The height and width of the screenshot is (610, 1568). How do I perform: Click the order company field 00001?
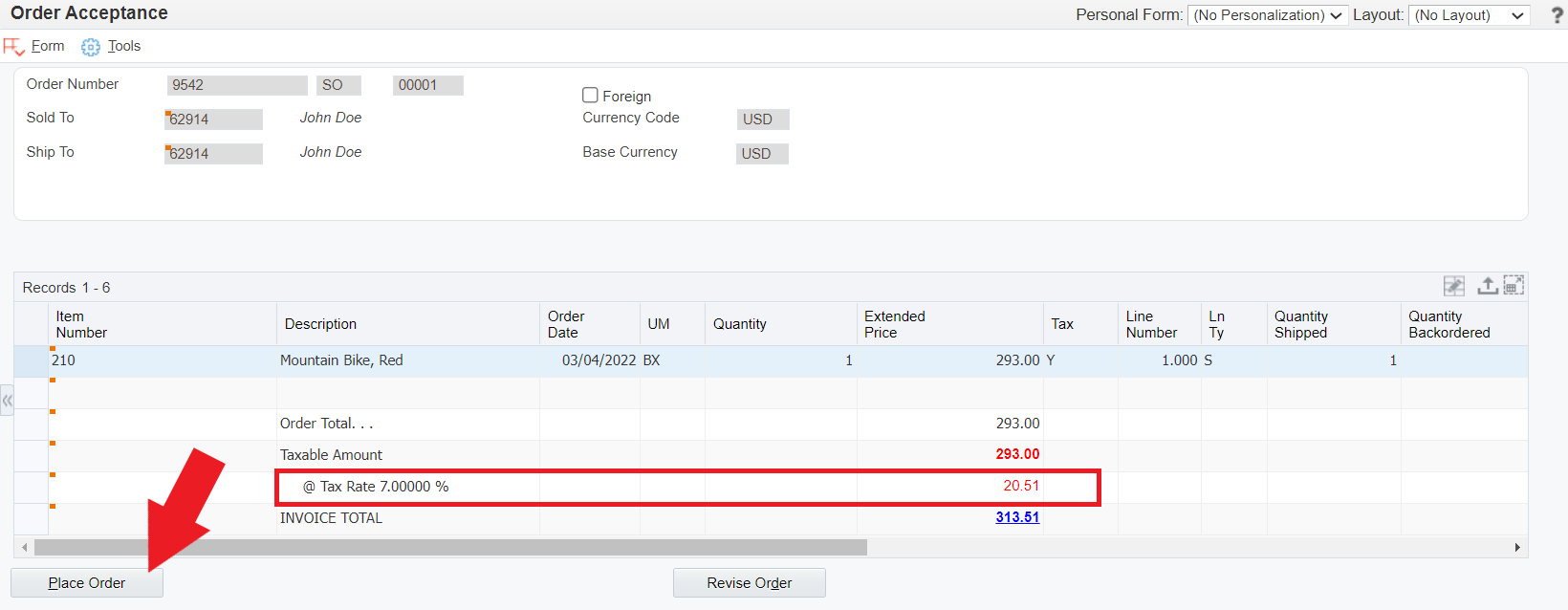click(x=428, y=85)
